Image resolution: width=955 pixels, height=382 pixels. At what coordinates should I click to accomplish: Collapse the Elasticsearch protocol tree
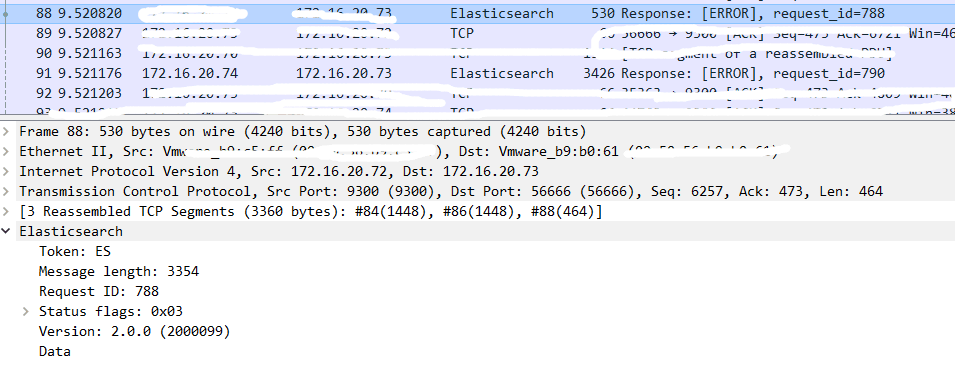click(x=7, y=232)
